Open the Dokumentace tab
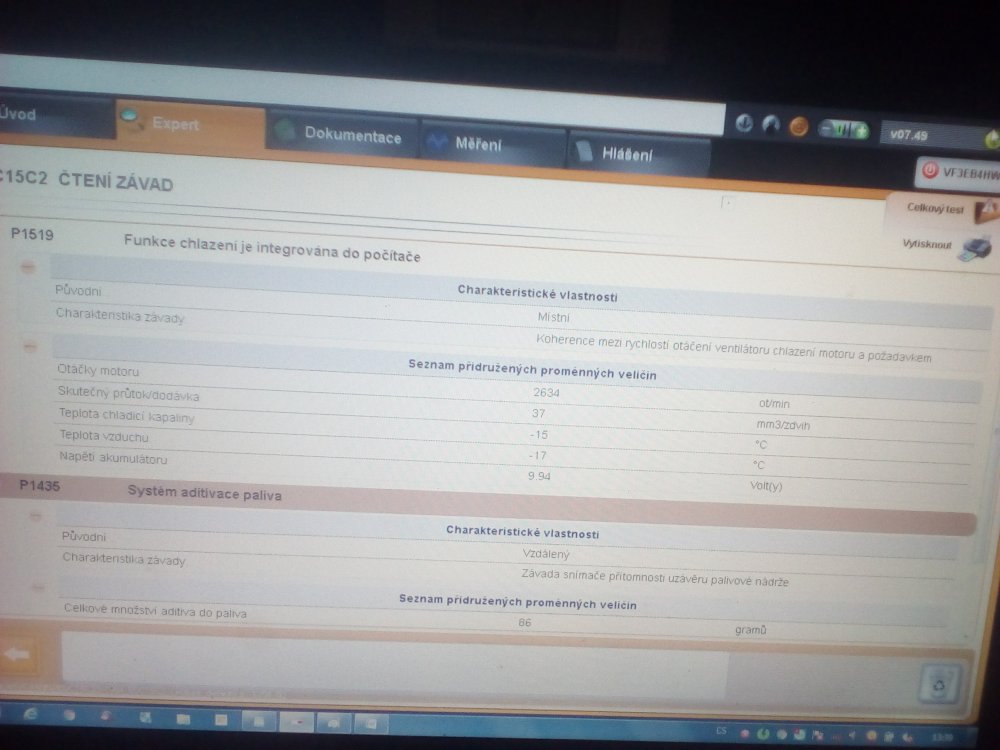Viewport: 1000px width, 750px height. [342, 133]
